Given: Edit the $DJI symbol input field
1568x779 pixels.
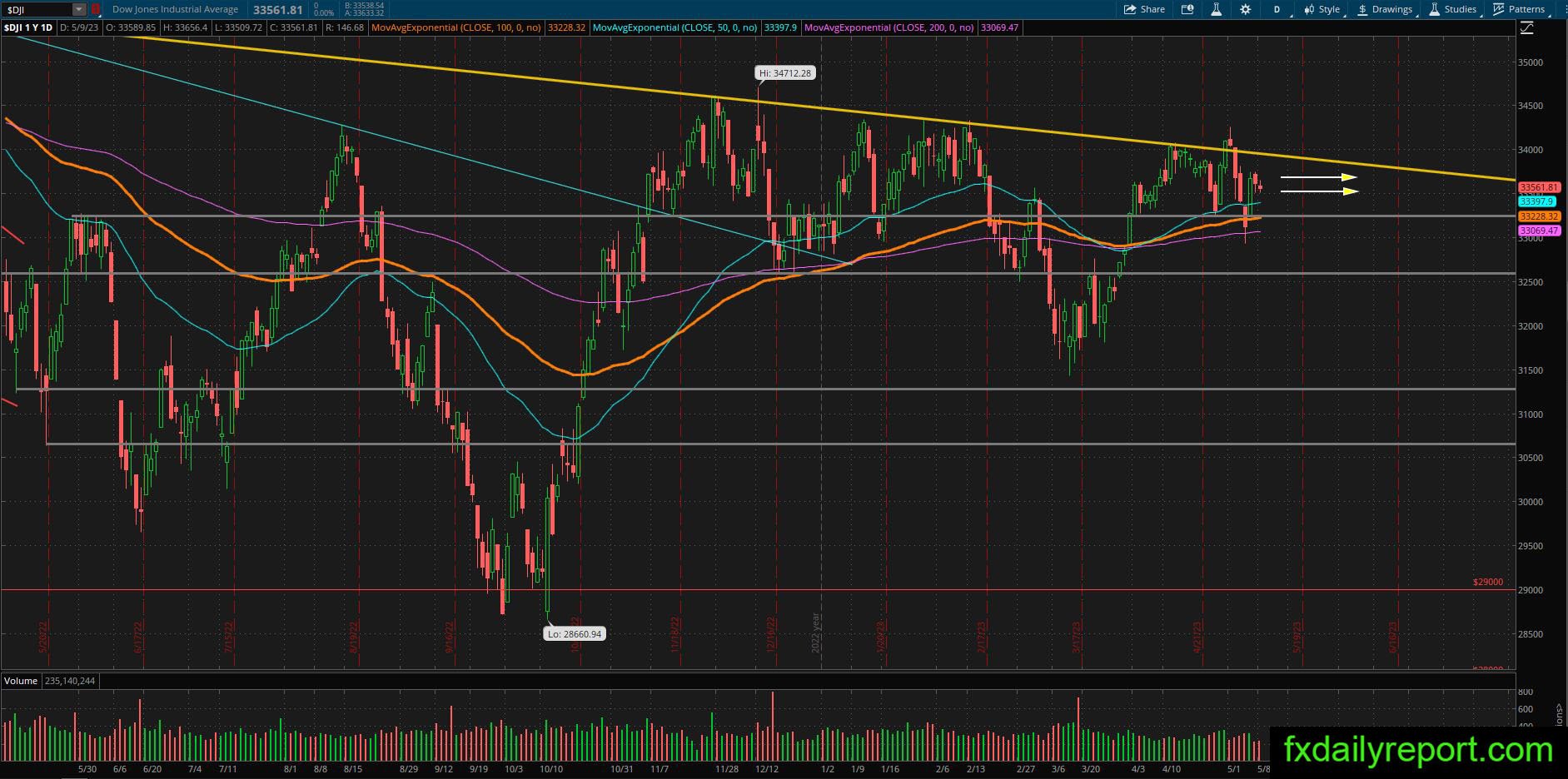Looking at the screenshot, I should (37, 9).
